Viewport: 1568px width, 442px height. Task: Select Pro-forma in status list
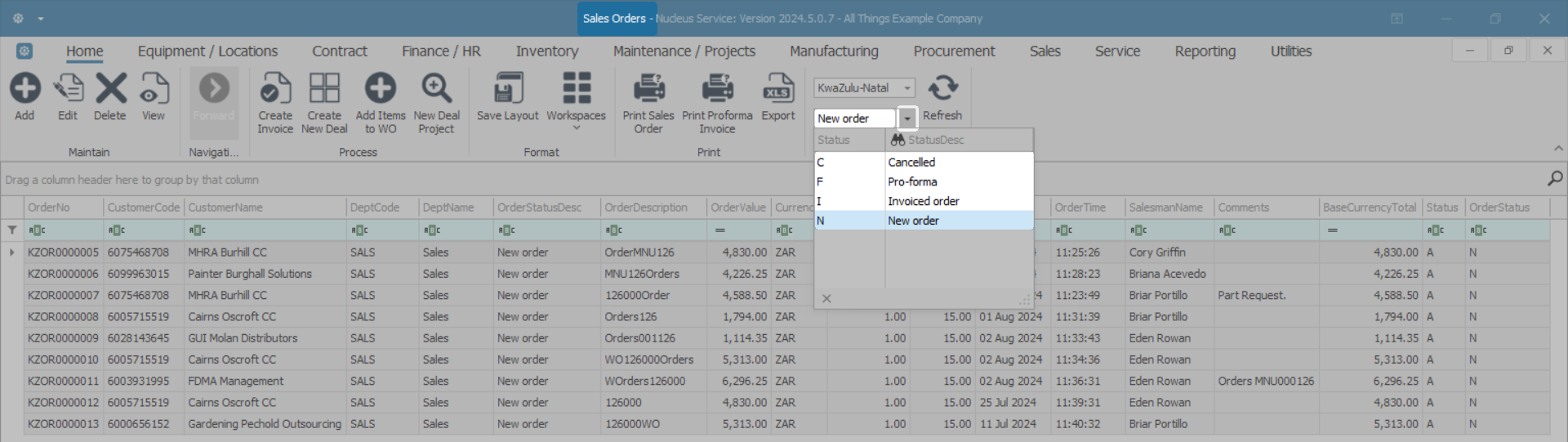(924, 181)
